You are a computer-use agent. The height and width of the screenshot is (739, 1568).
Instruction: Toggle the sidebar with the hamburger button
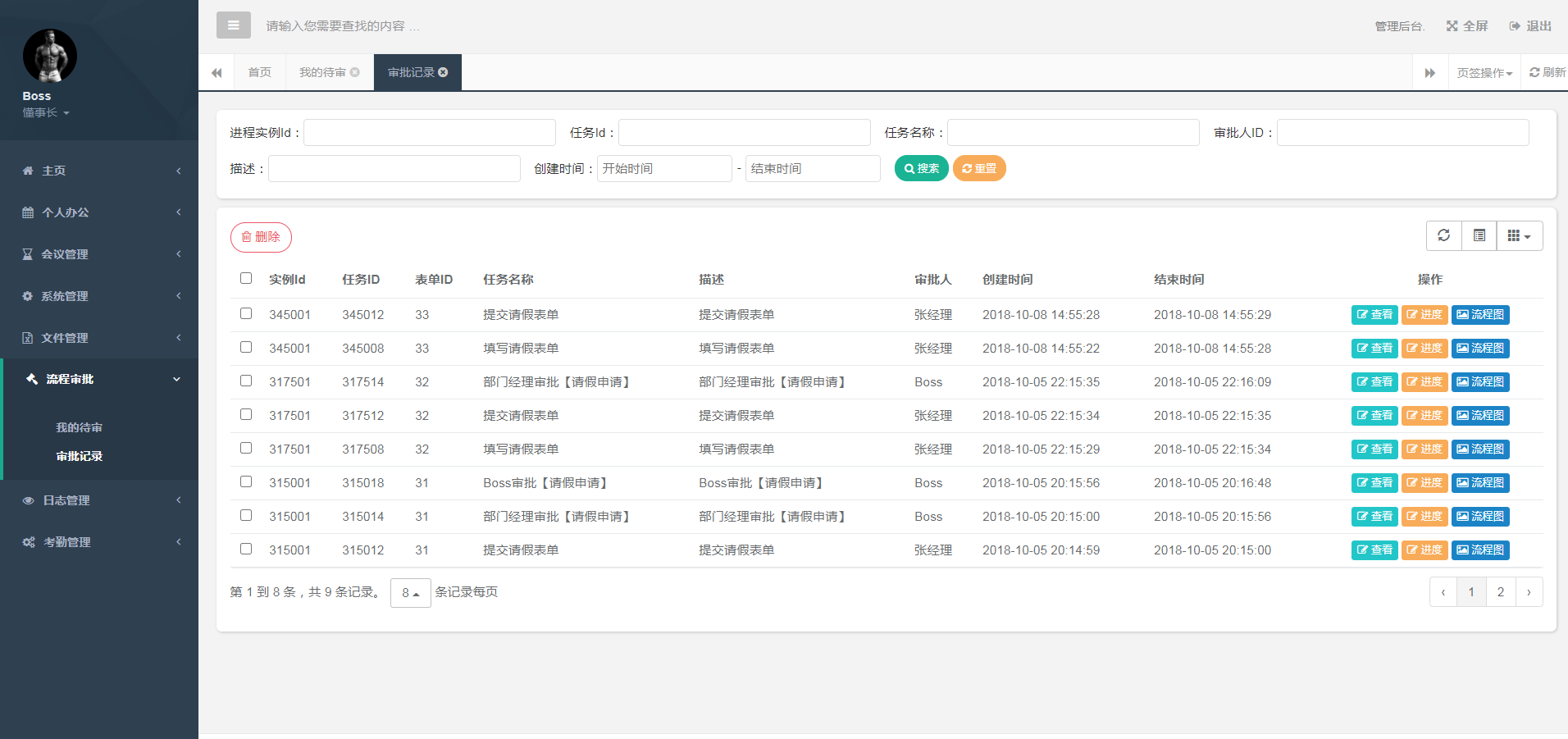233,25
